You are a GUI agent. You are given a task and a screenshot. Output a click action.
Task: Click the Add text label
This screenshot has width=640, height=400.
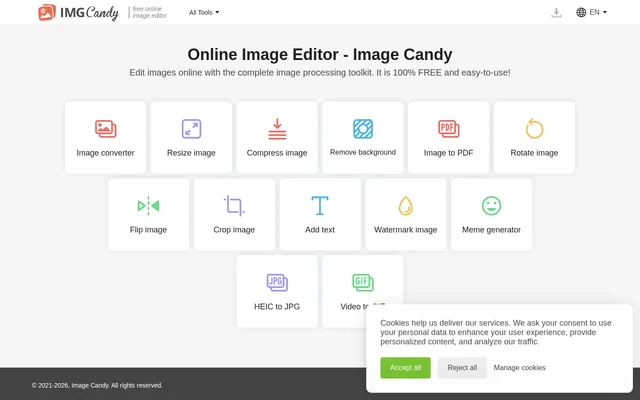320,229
